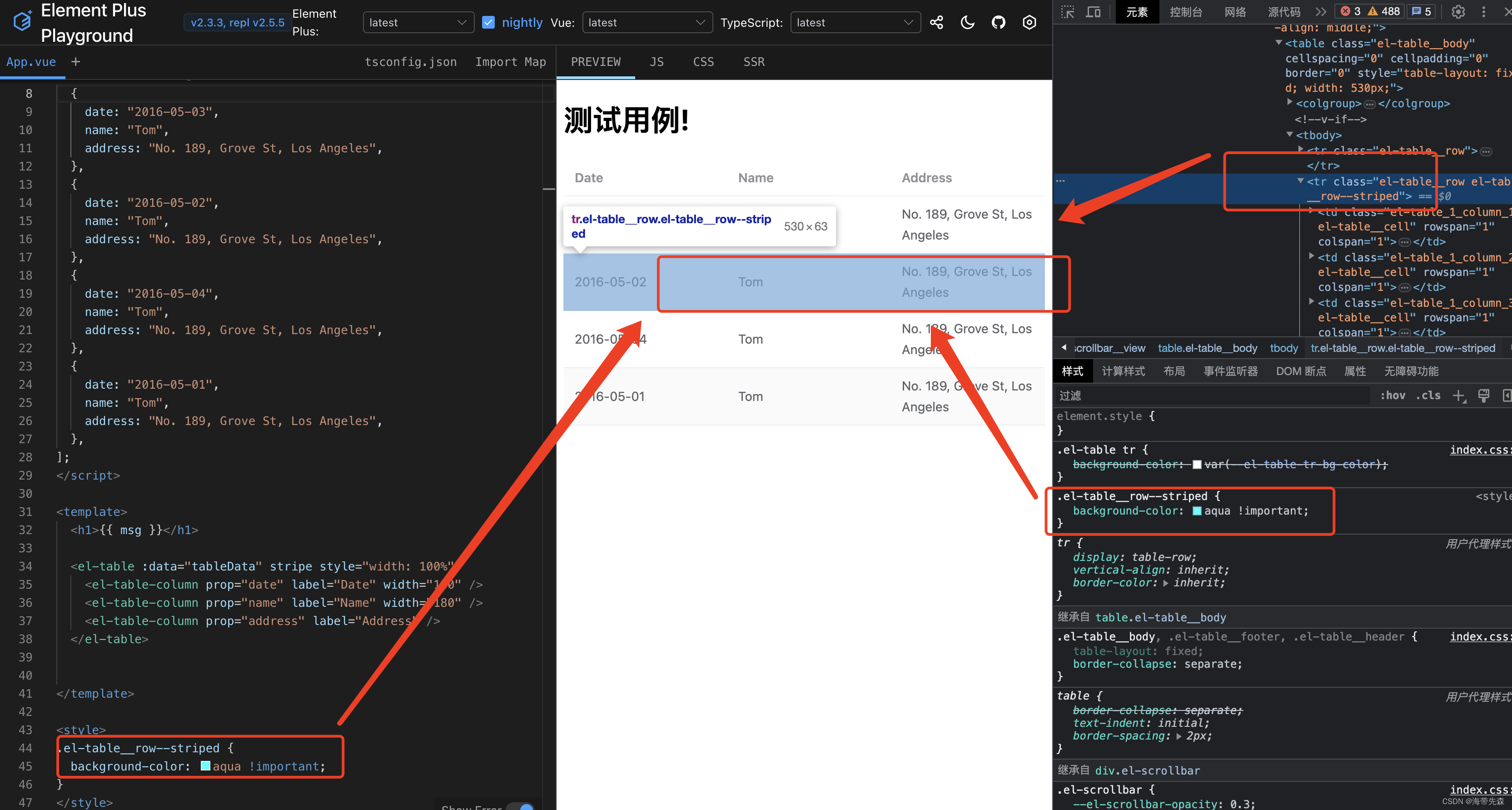The width and height of the screenshot is (1512, 810).
Task: Toggle element pseudo-state with :hov
Action: tap(1393, 395)
